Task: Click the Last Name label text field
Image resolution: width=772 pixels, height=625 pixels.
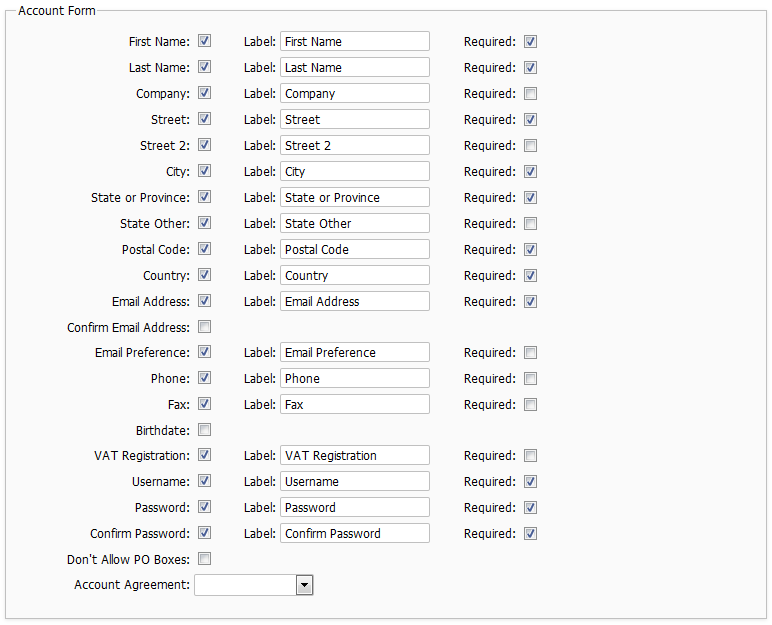Action: (x=354, y=68)
